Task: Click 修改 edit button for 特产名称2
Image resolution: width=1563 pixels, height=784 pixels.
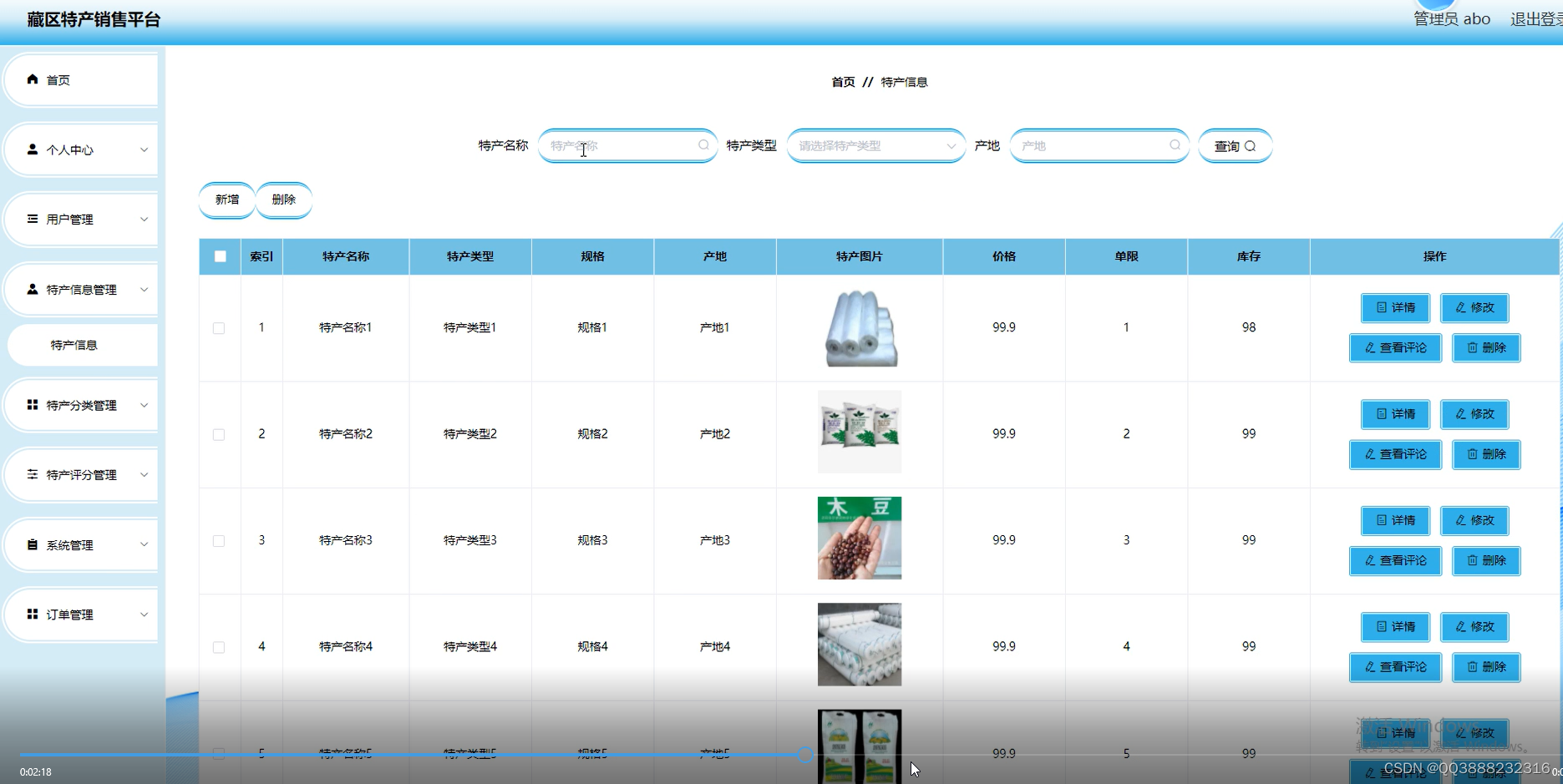Action: click(1474, 414)
